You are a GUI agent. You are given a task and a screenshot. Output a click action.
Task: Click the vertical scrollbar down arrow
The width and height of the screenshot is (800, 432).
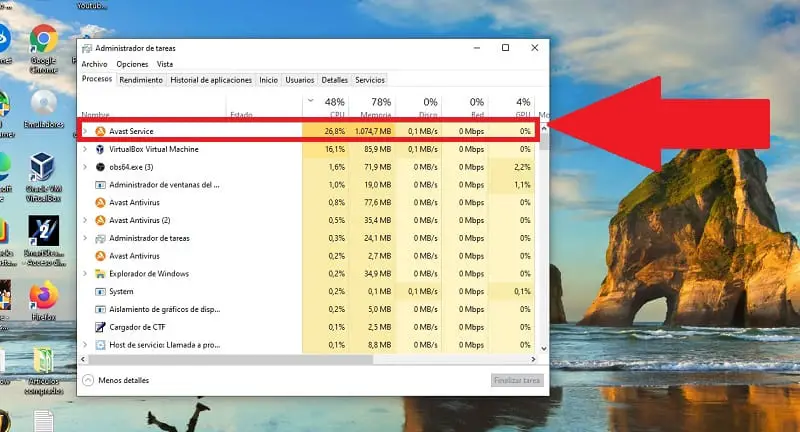pos(544,348)
